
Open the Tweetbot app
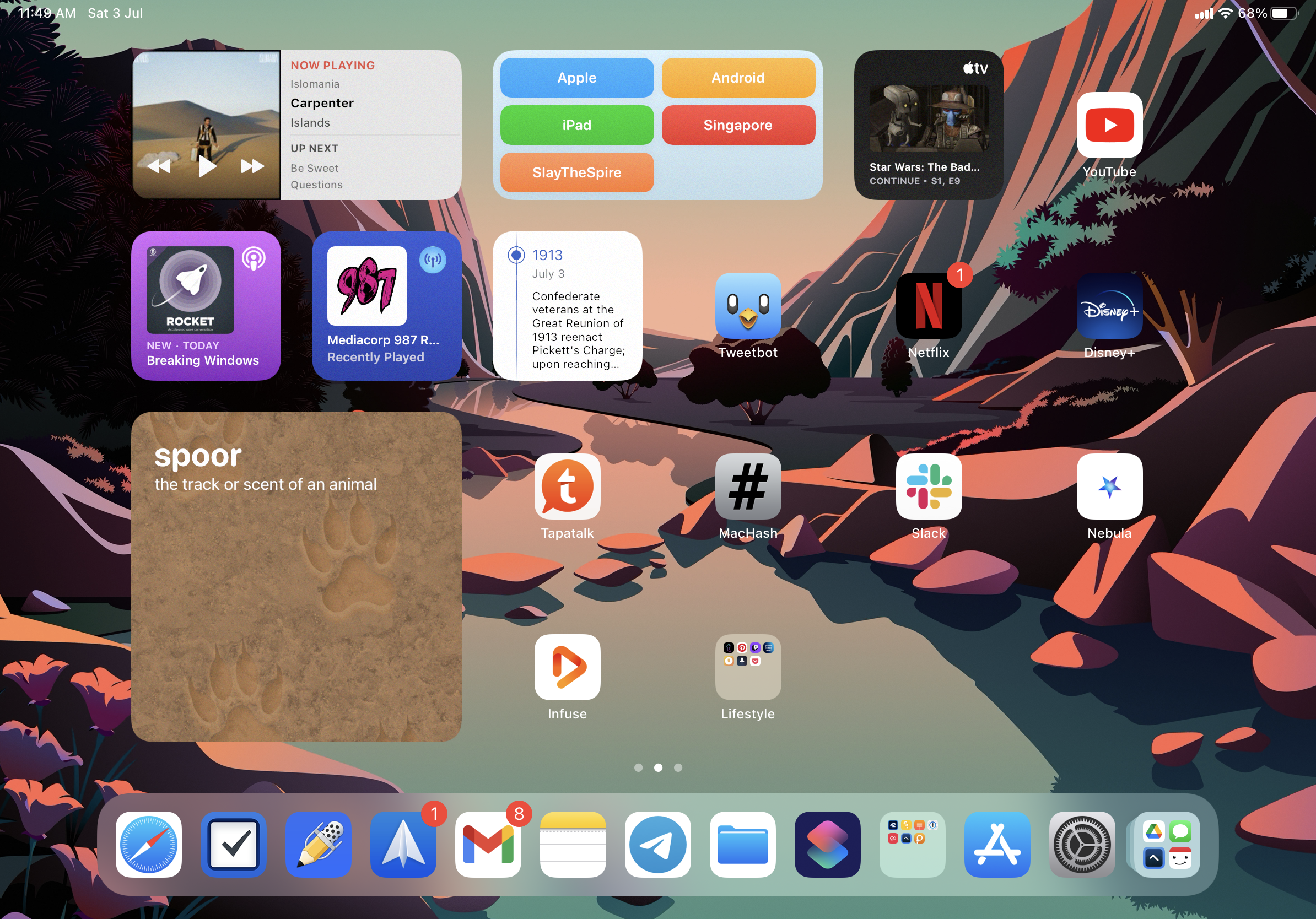click(x=747, y=305)
